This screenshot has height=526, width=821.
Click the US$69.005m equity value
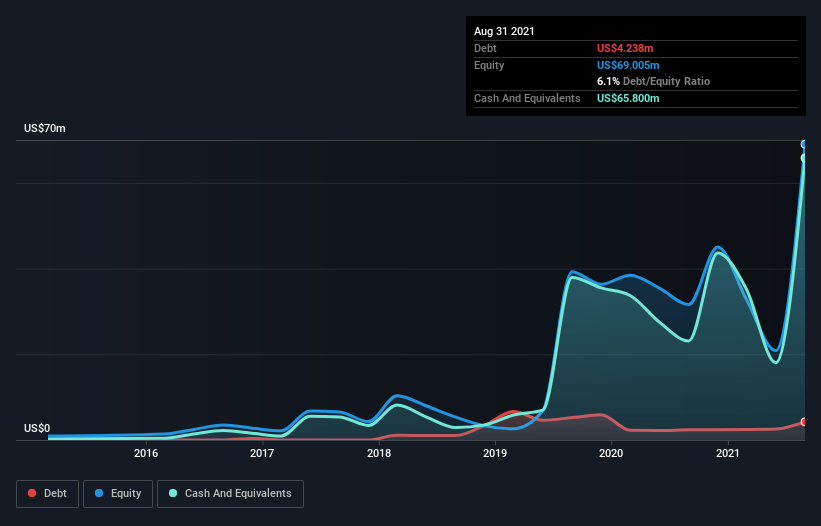tap(628, 65)
